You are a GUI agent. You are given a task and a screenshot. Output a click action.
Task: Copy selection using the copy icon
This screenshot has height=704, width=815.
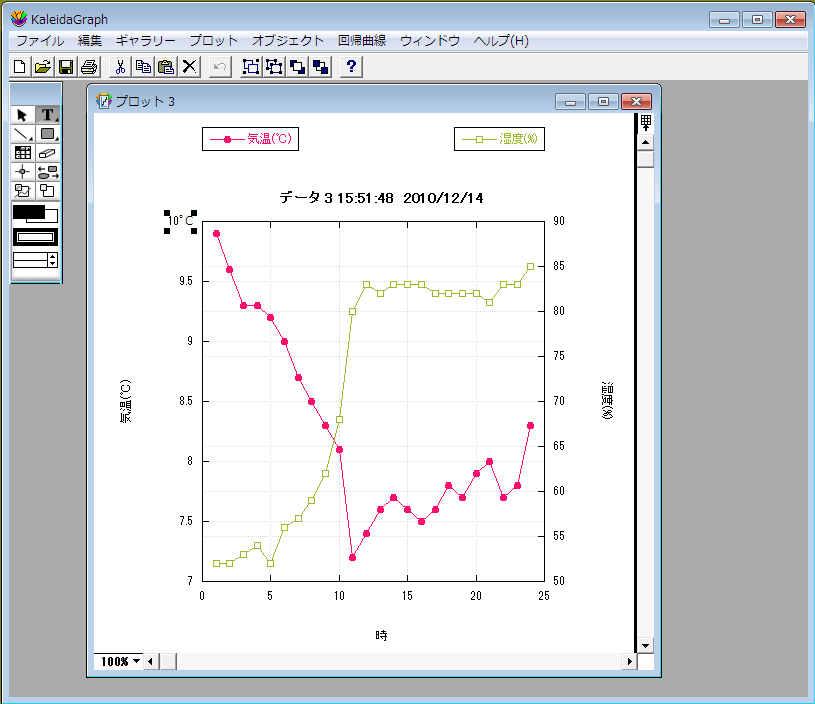pyautogui.click(x=143, y=67)
